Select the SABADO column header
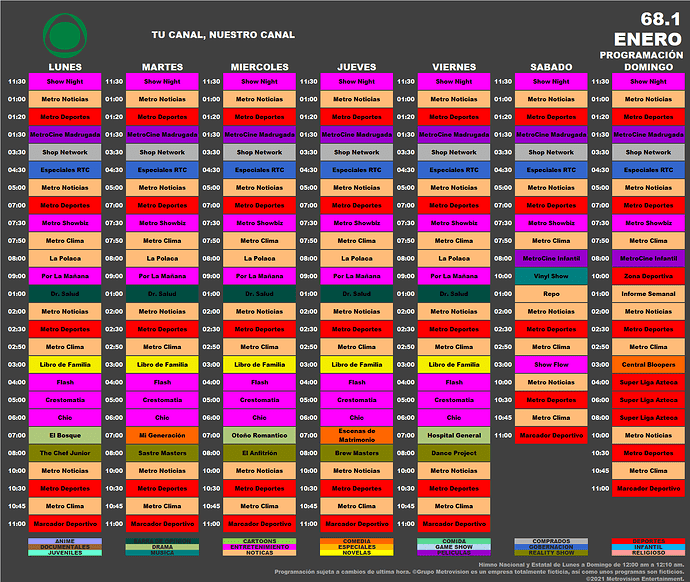Screen dimensions: 690x582 [x=551, y=67]
